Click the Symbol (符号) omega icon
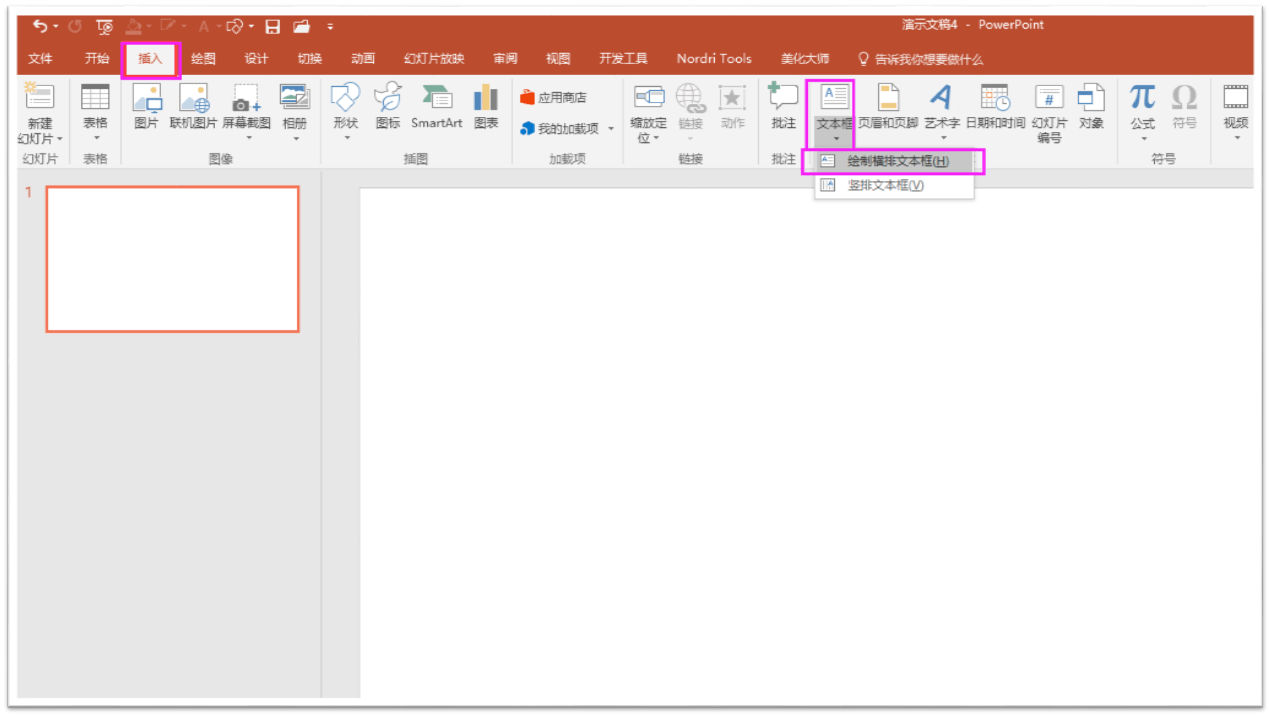1271x717 pixels. (1184, 97)
